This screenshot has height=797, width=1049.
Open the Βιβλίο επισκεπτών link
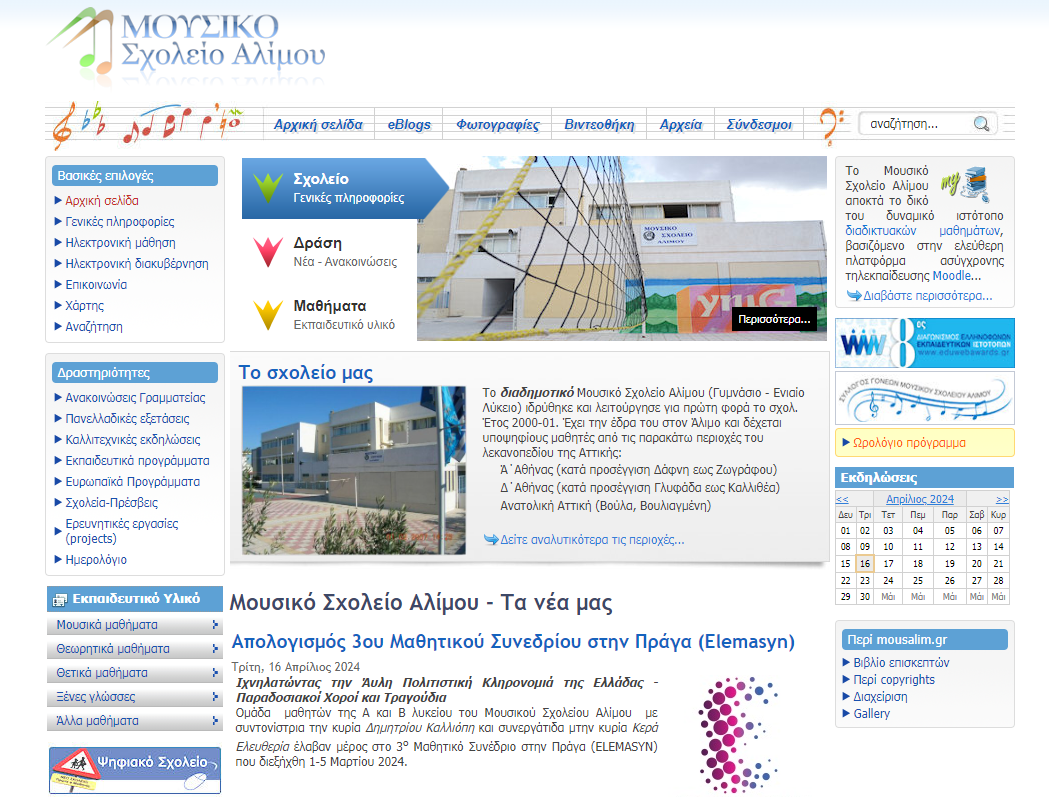pos(901,662)
